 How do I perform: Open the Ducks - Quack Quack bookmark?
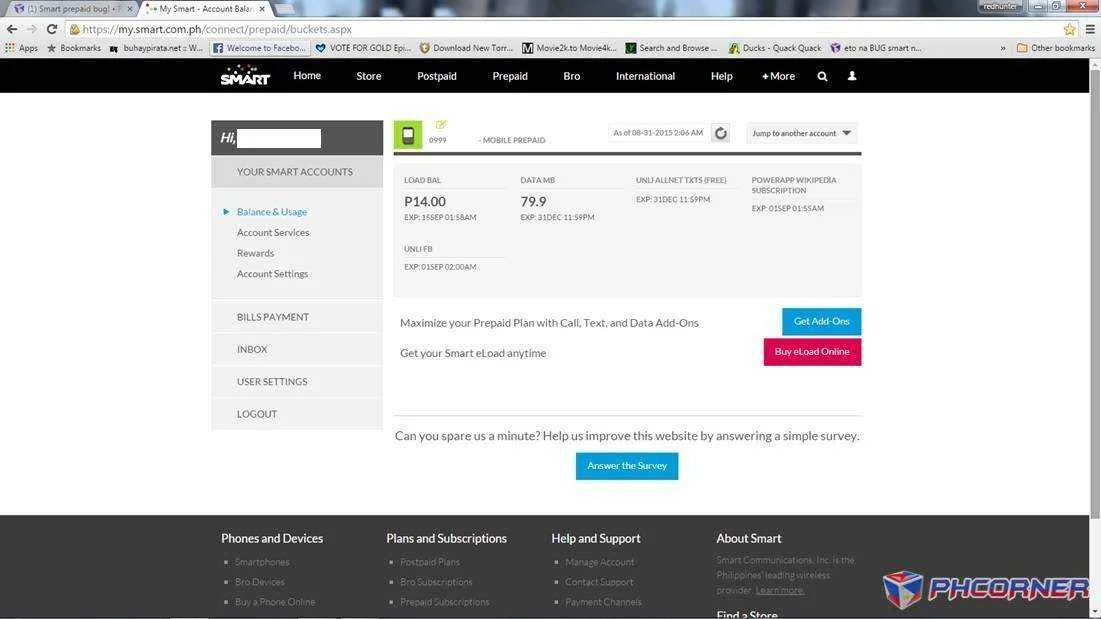[x=774, y=48]
